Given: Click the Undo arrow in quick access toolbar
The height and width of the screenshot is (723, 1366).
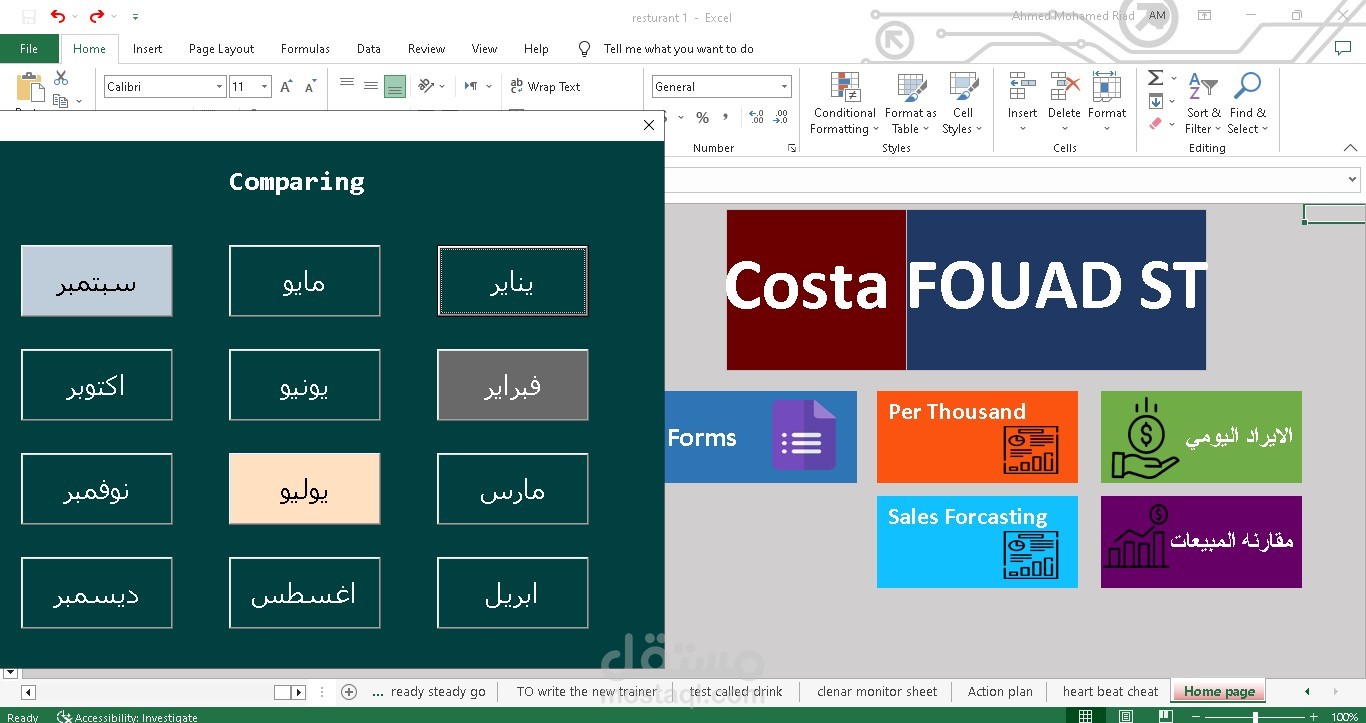Looking at the screenshot, I should click(58, 16).
